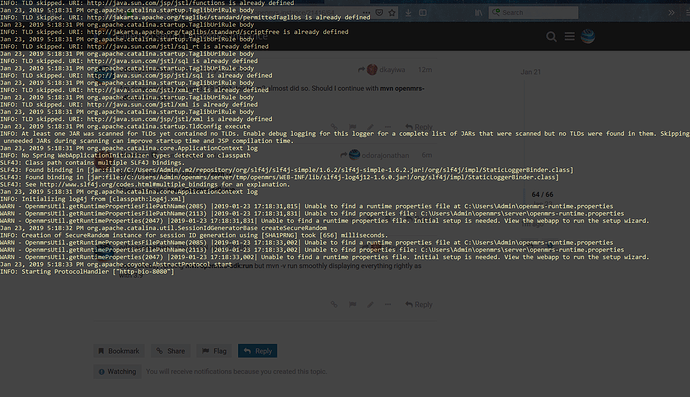Open the Firefox Library icon
Image resolution: width=690 pixels, height=397 pixels.
pyautogui.click(x=478, y=13)
